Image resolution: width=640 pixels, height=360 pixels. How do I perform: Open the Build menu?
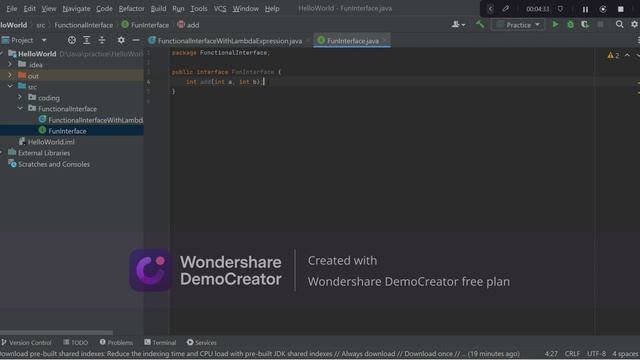pyautogui.click(x=158, y=9)
